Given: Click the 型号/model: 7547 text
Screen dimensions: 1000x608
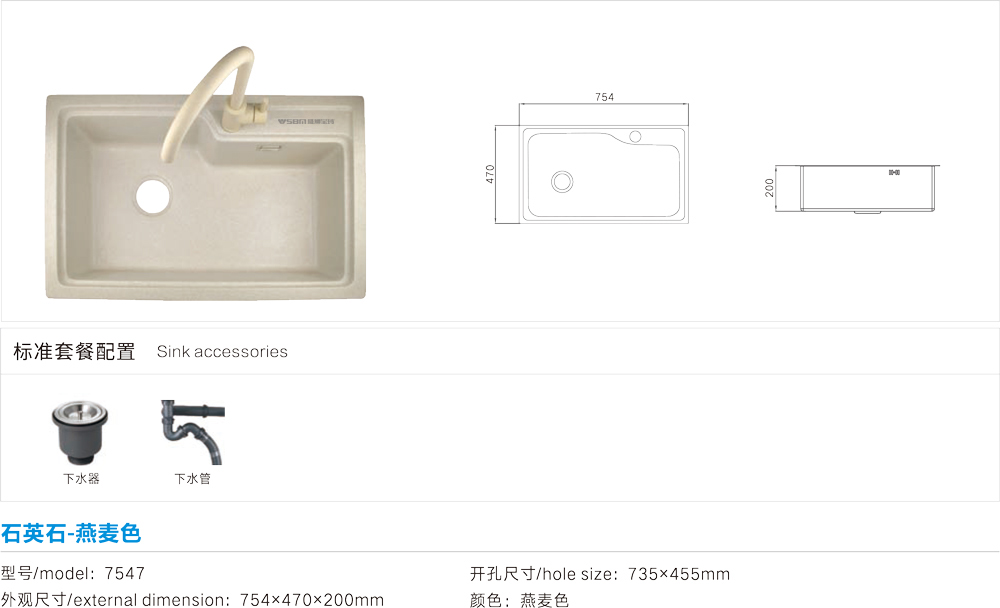Looking at the screenshot, I should pyautogui.click(x=73, y=573).
